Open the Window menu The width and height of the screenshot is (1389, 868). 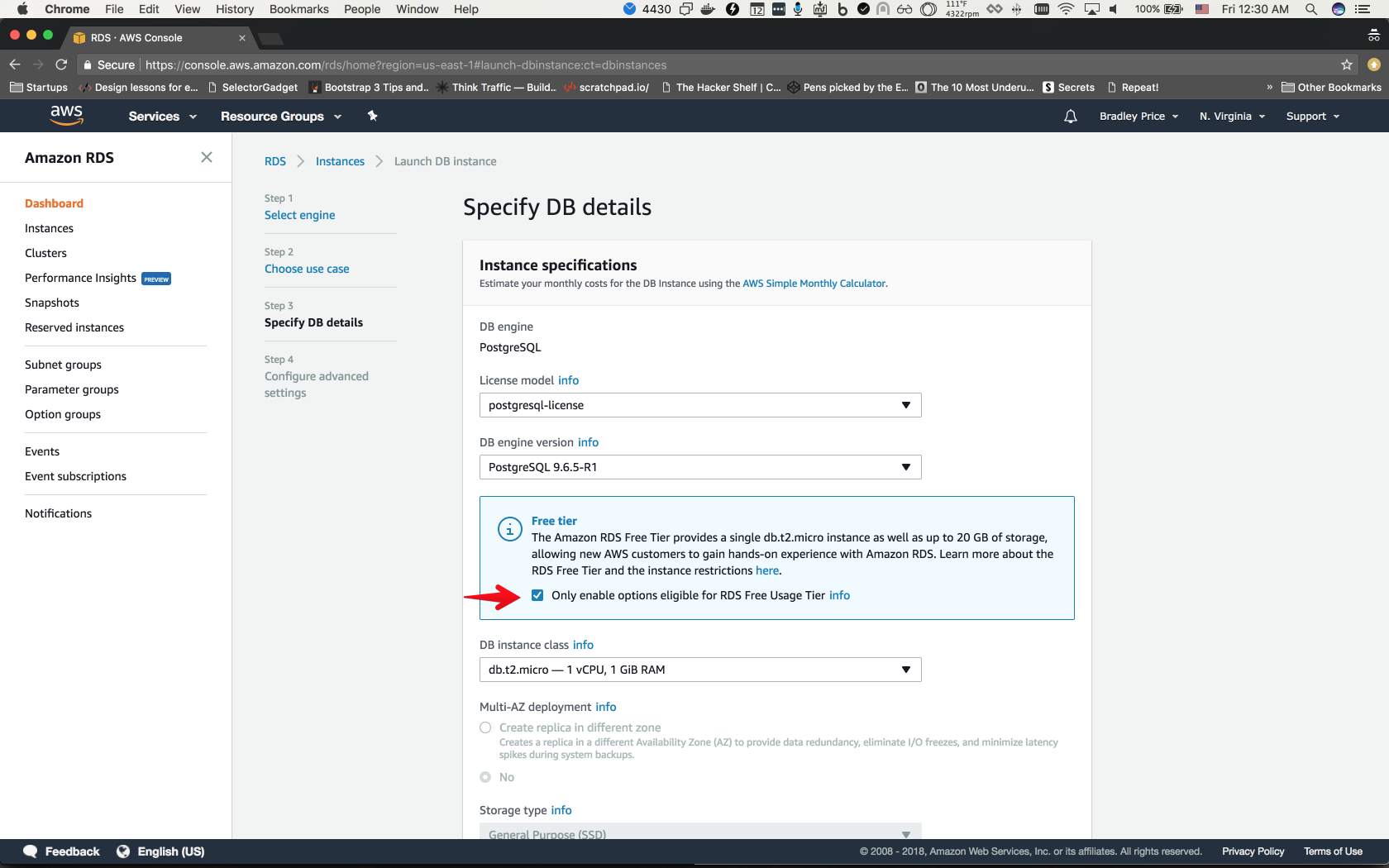(417, 9)
